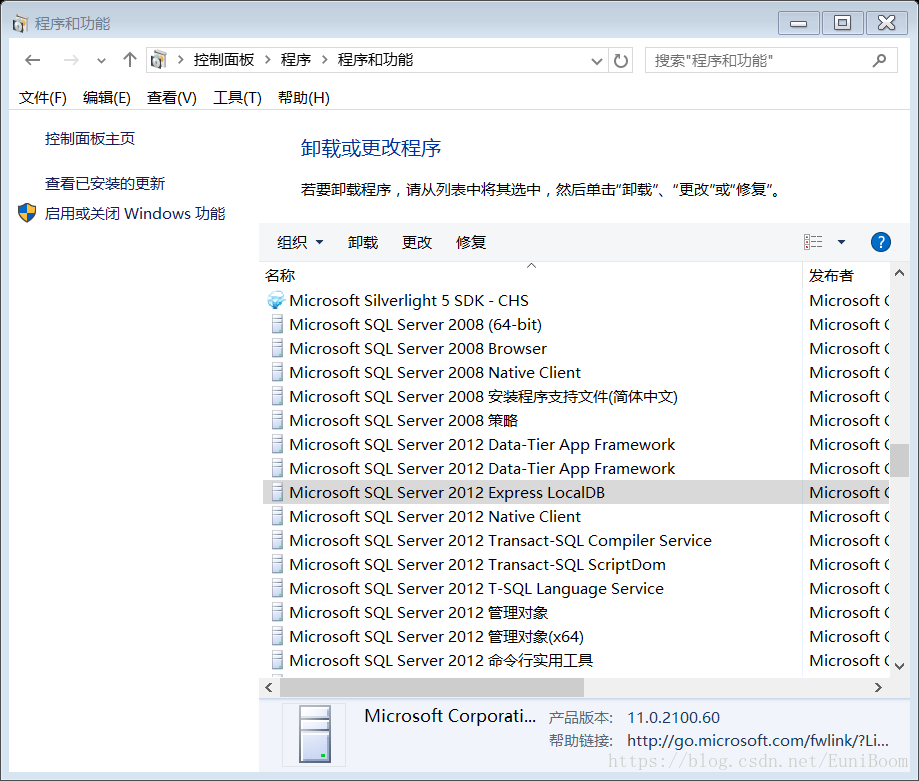Click the vertical scrollbar thumb

point(899,461)
